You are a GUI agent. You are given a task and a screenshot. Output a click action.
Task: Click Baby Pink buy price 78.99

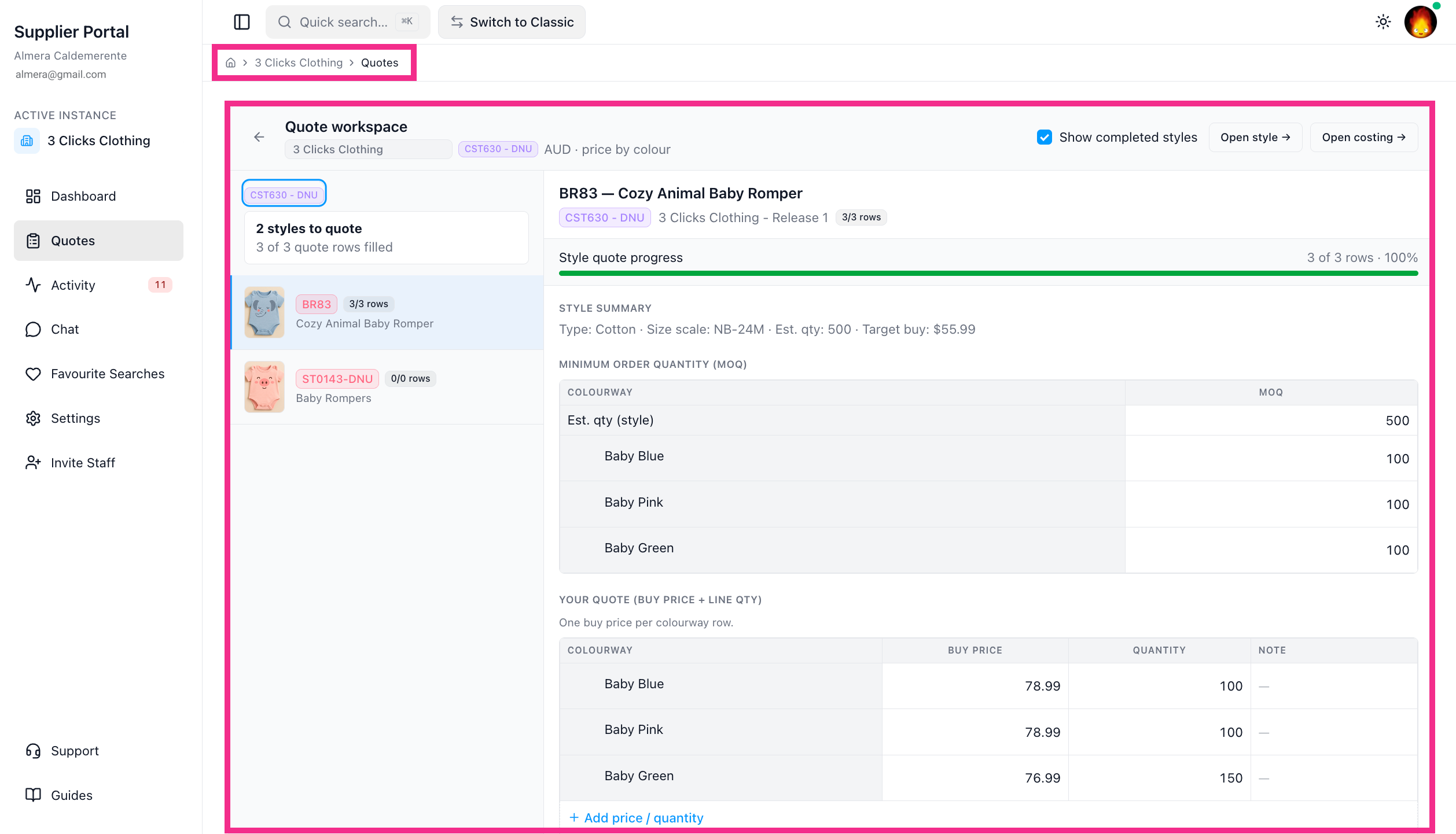tap(975, 732)
